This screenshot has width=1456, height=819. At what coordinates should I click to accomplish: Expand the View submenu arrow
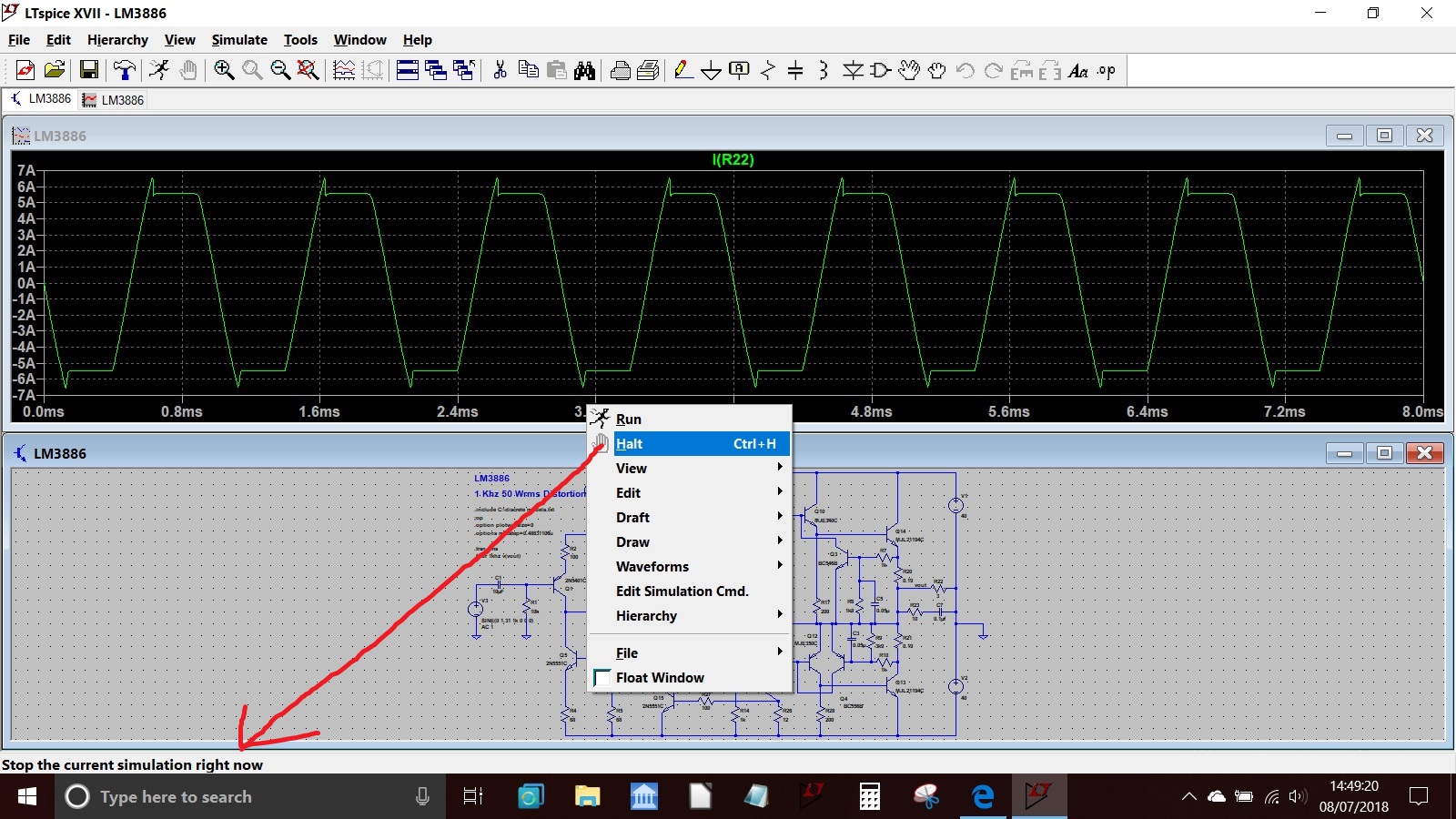[780, 467]
